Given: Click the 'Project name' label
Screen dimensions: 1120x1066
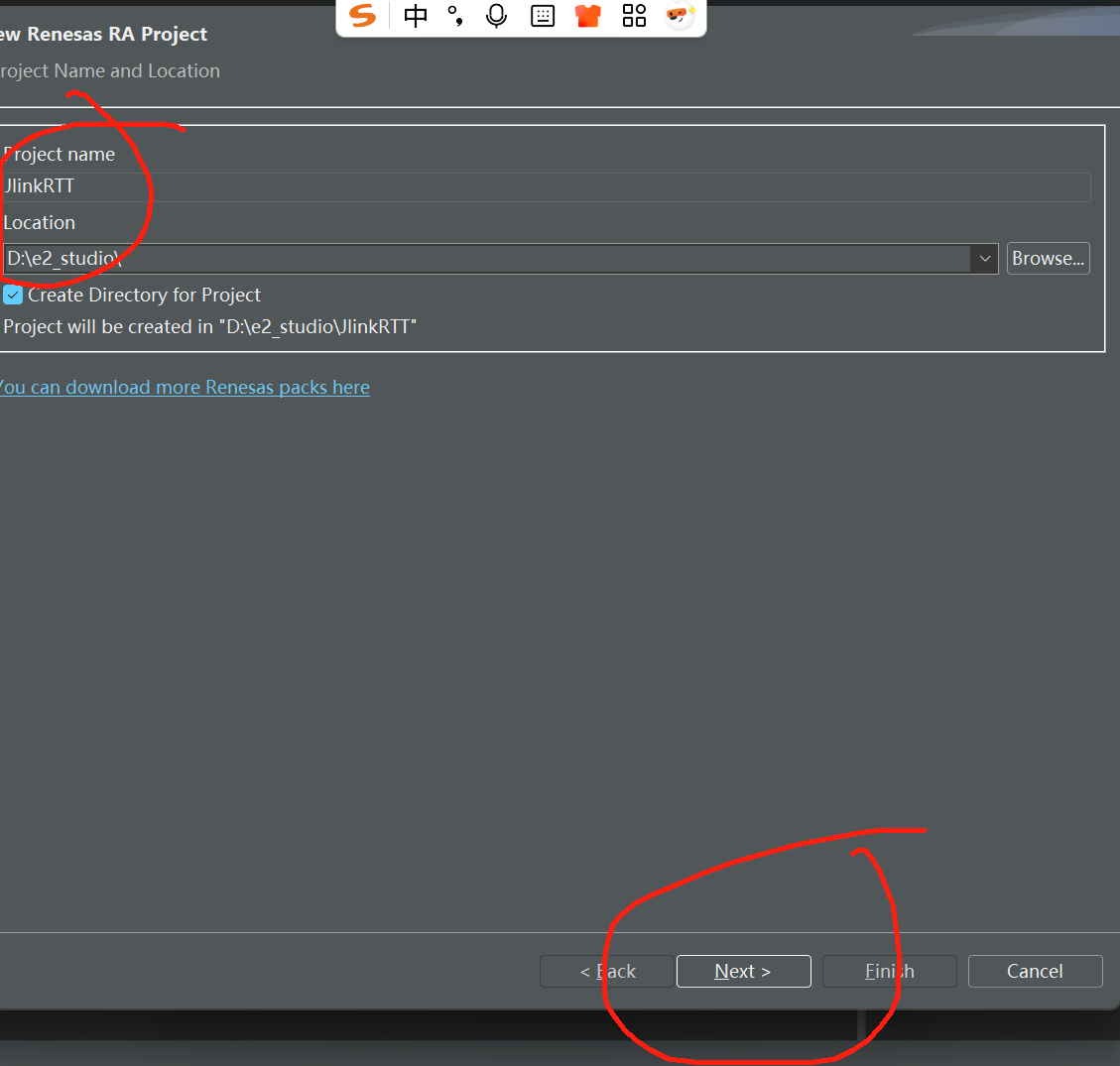Looking at the screenshot, I should pyautogui.click(x=60, y=155).
